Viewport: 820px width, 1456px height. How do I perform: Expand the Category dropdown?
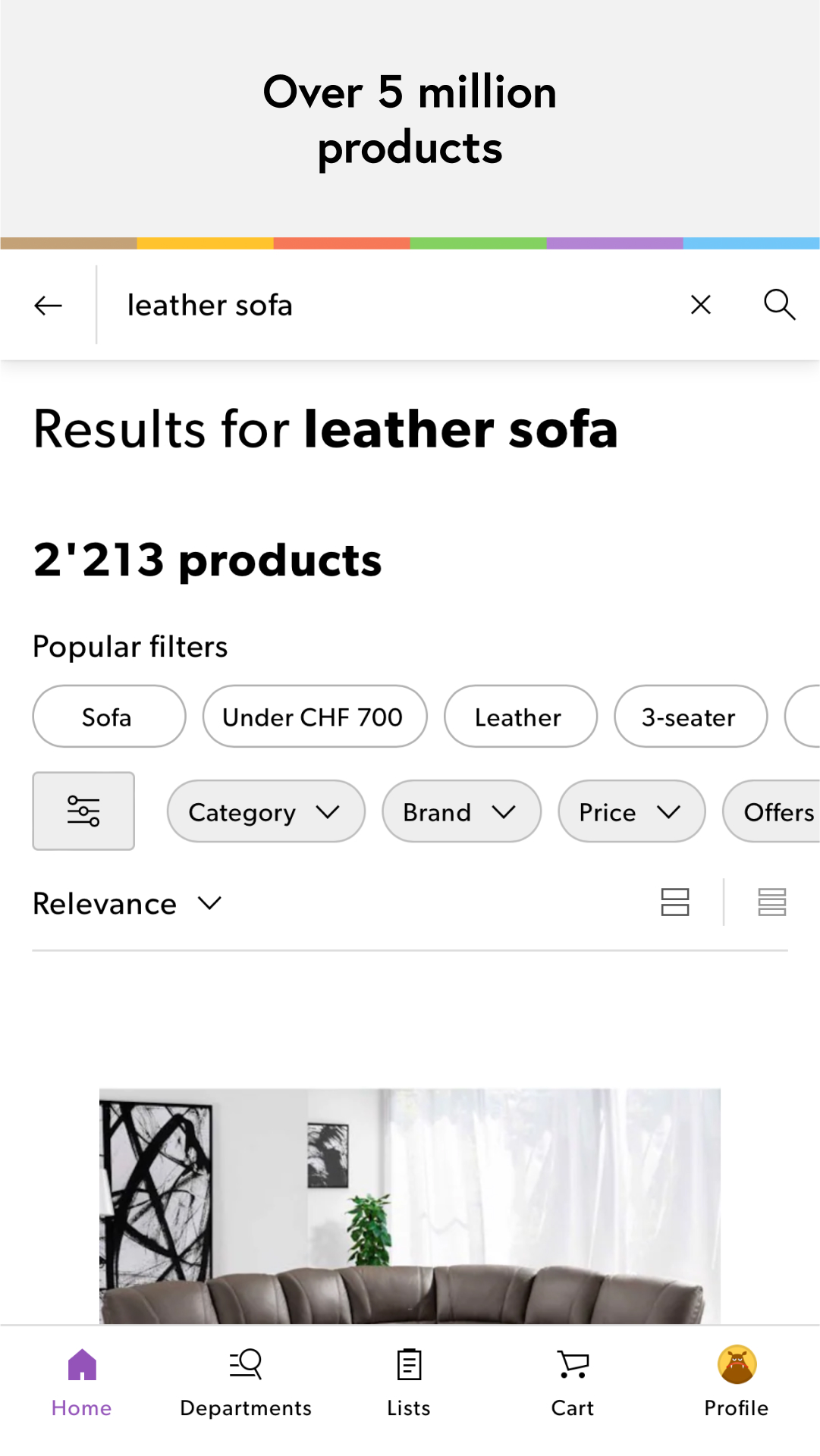click(265, 811)
